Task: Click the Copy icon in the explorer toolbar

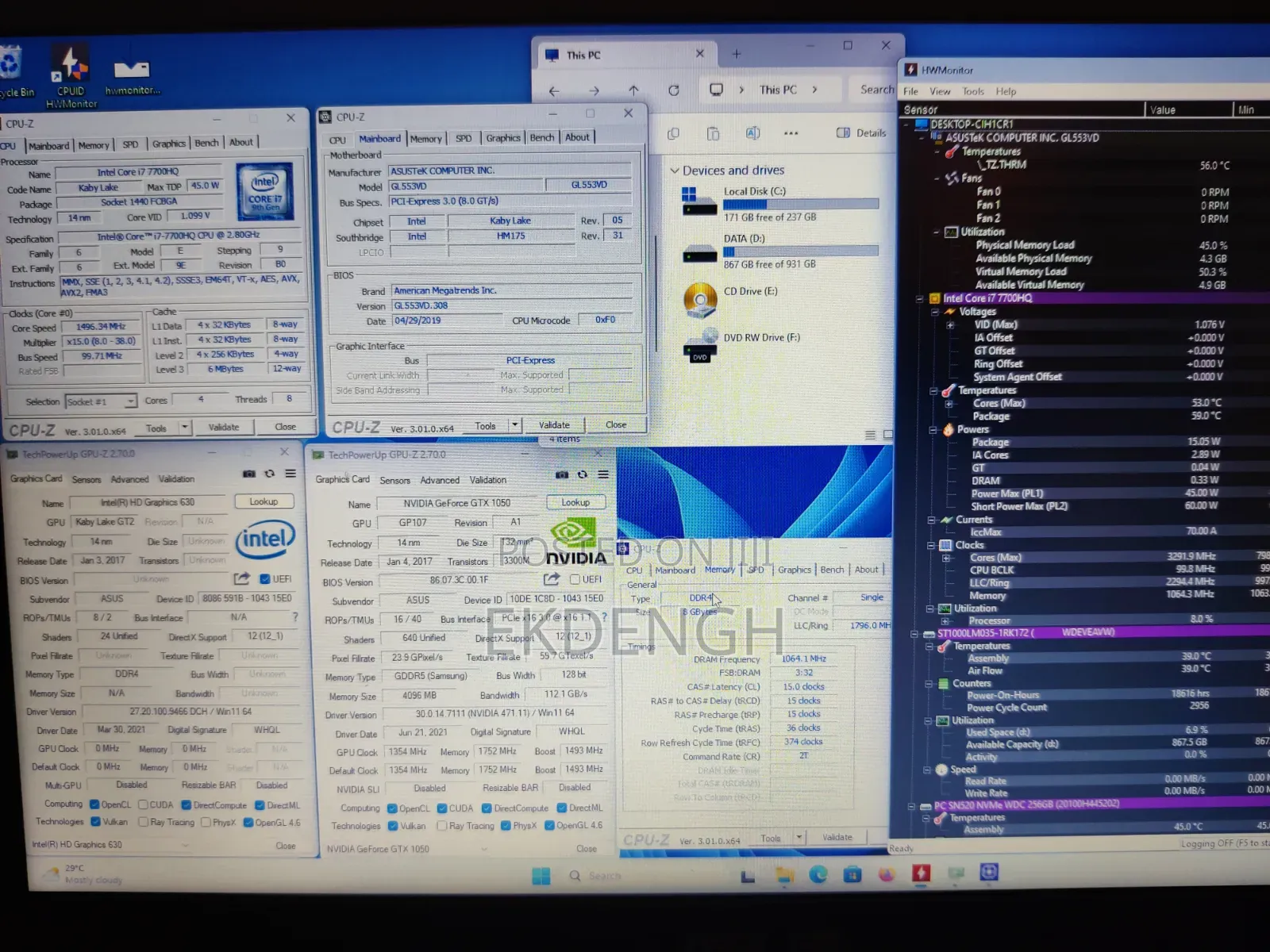Action: click(x=673, y=133)
